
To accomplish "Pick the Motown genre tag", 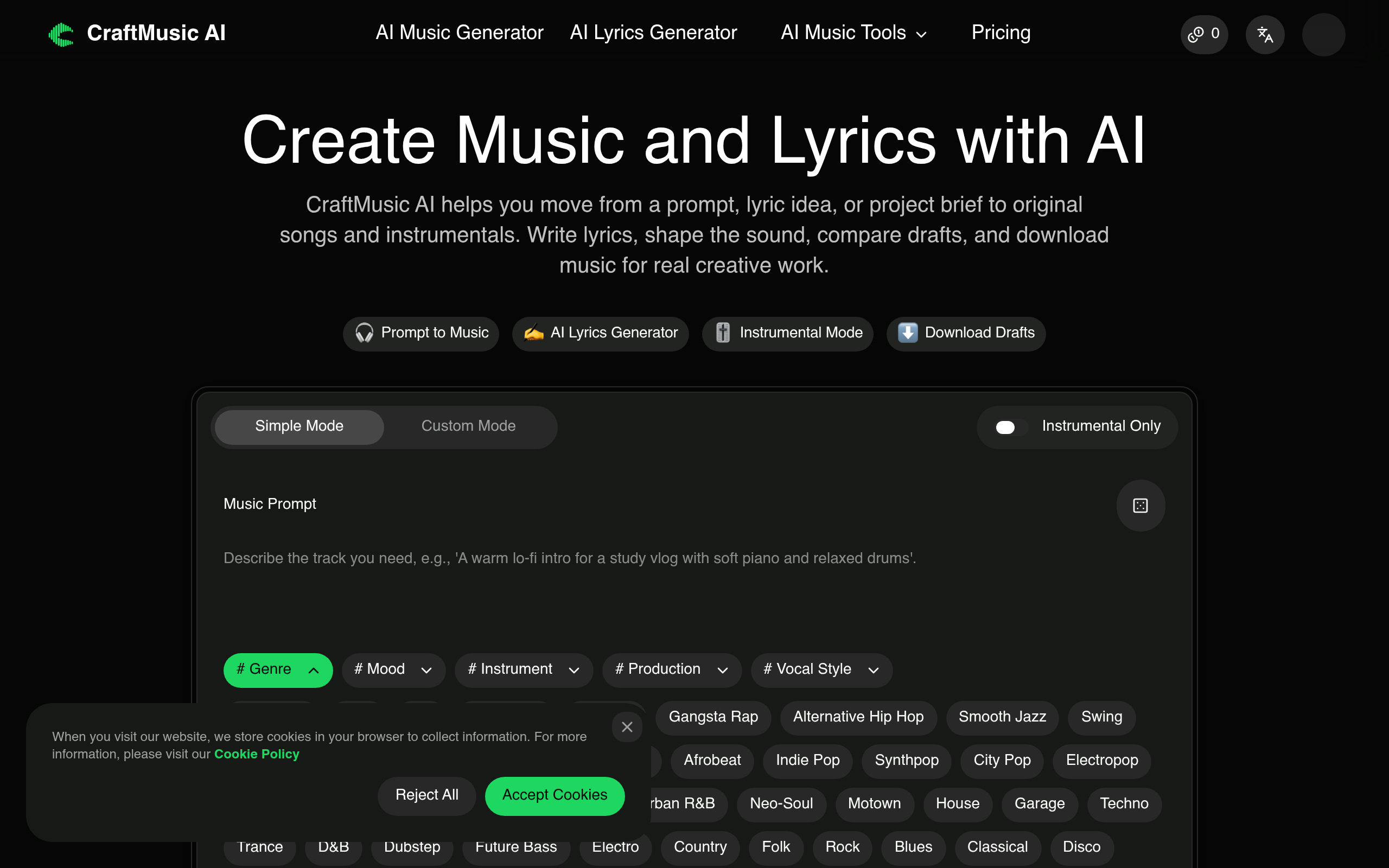I will pyautogui.click(x=874, y=805).
